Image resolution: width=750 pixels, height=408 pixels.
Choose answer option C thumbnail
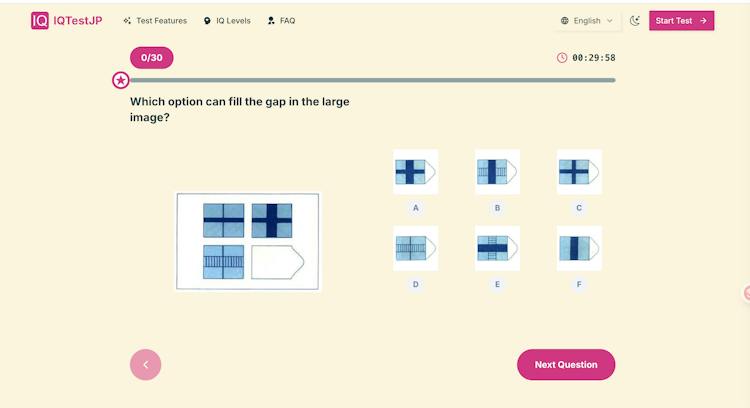click(x=579, y=172)
